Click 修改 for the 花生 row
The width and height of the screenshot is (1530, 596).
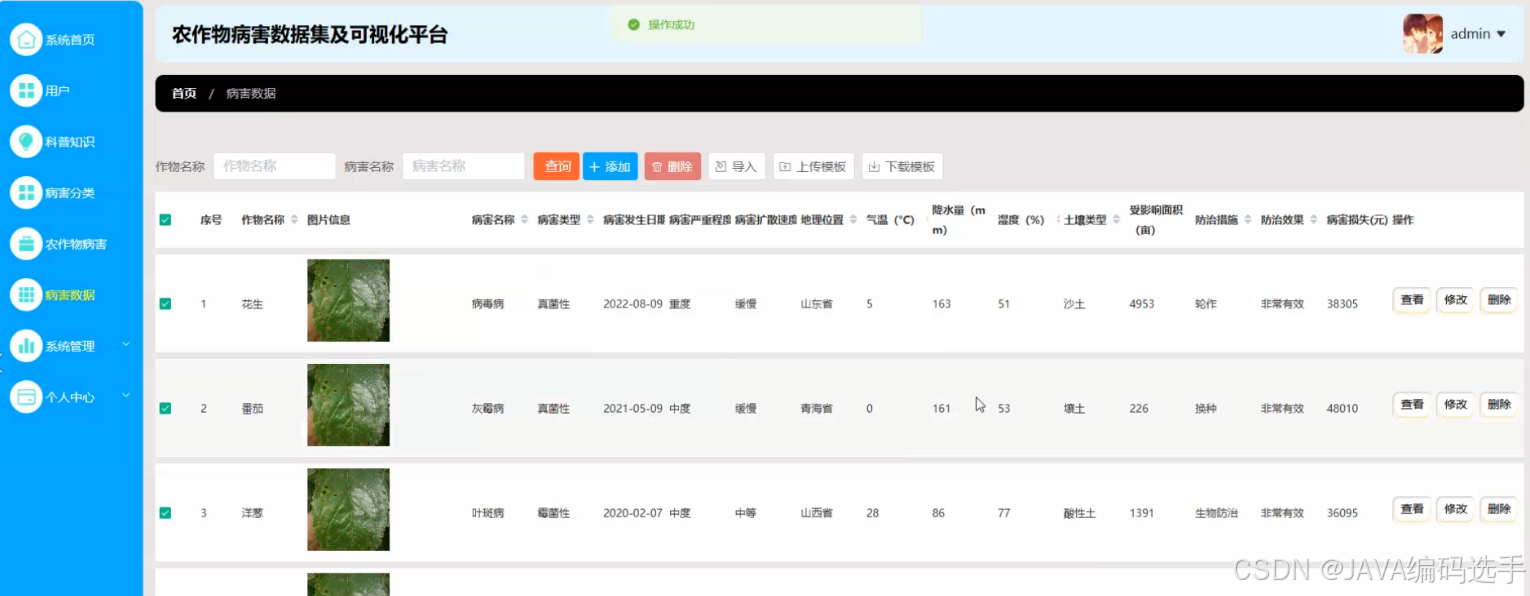[x=1455, y=300]
